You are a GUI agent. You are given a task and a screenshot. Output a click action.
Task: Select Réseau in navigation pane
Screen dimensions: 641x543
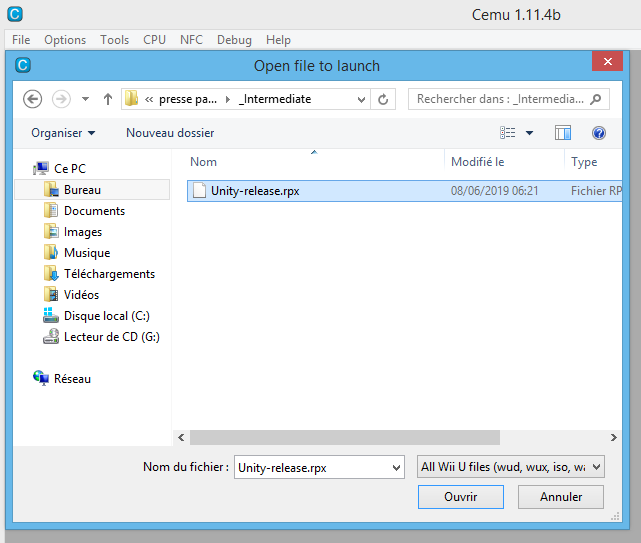click(x=62, y=379)
